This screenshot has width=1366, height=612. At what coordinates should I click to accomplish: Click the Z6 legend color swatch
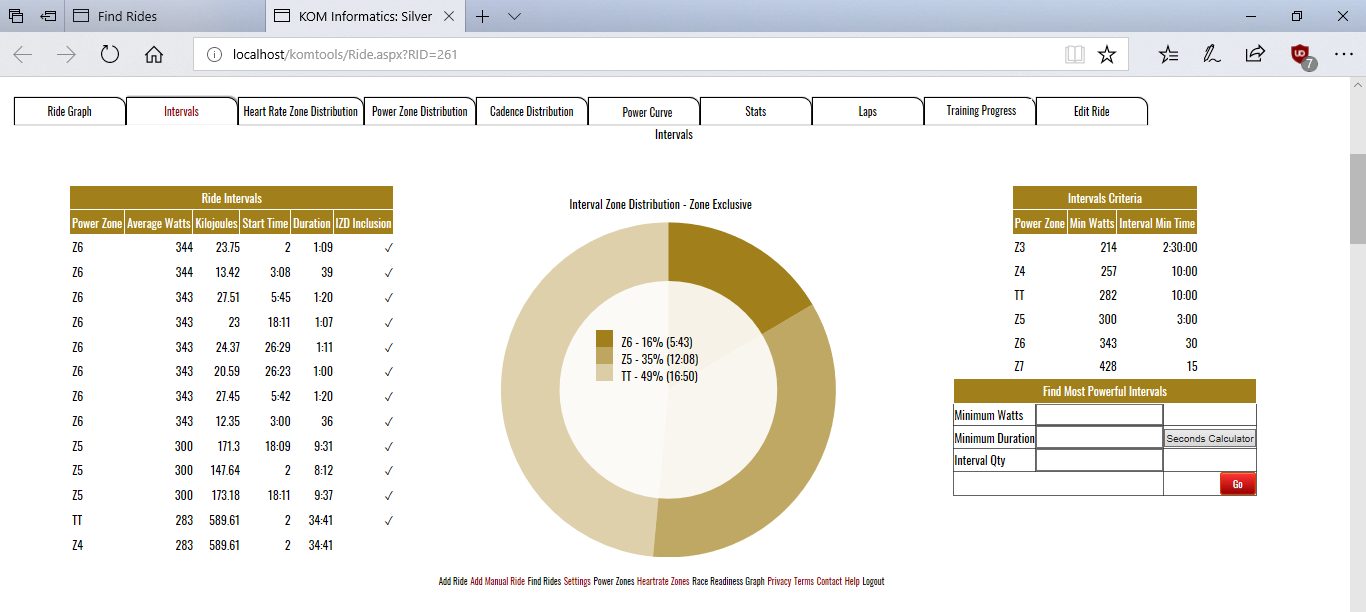tap(604, 341)
